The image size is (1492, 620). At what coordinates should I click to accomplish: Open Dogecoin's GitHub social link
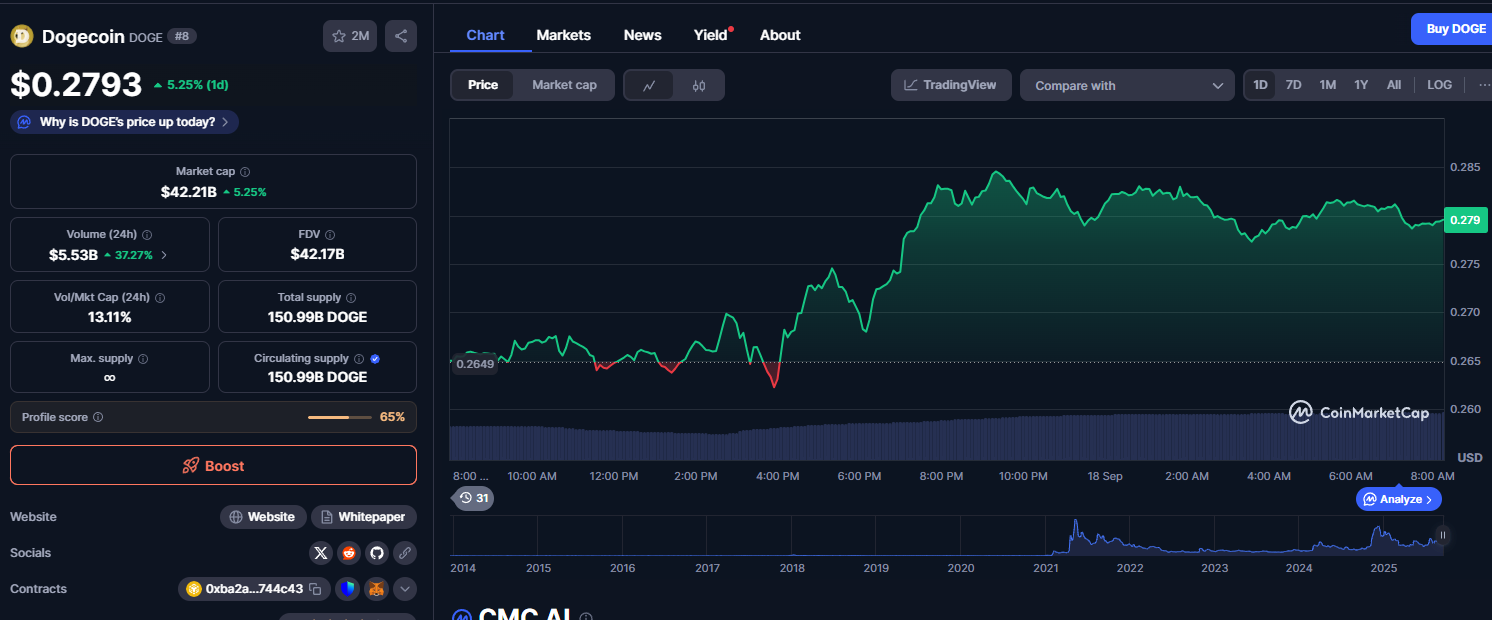376,552
